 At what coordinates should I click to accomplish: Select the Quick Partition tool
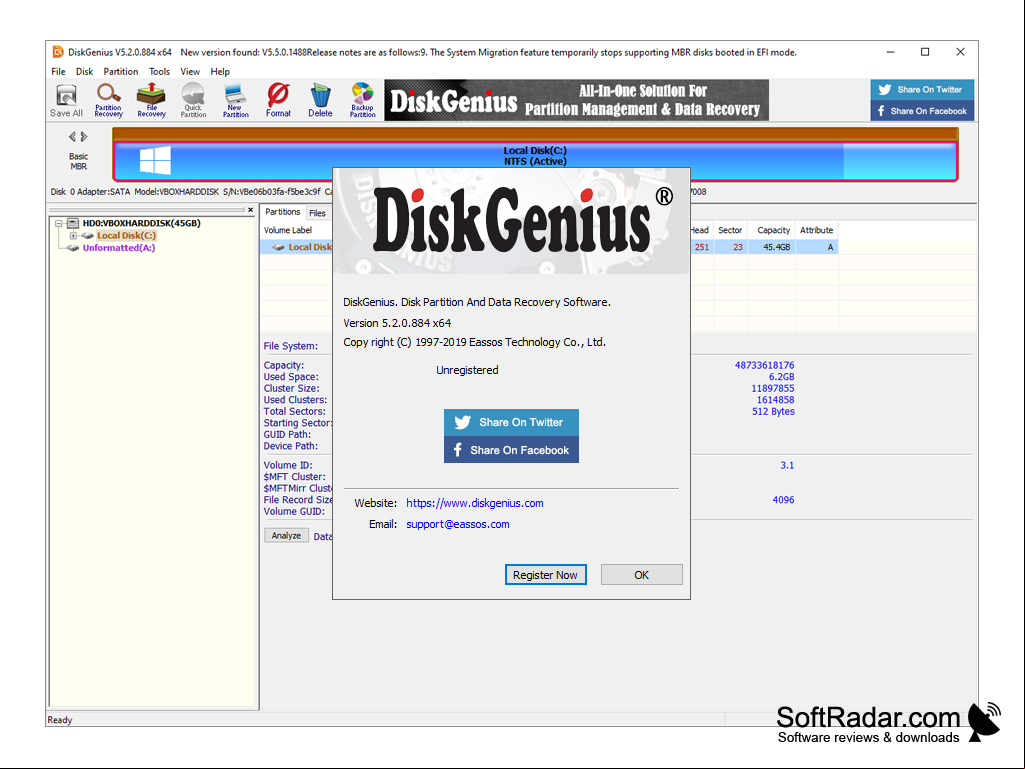pos(193,101)
